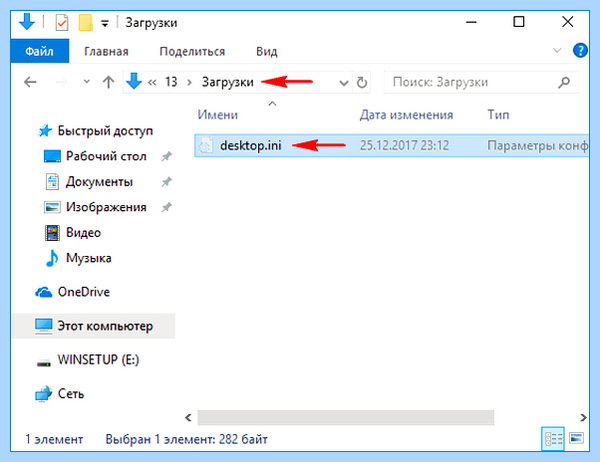Maximize the Загрузки window
The image size is (600, 462).
[x=518, y=22]
